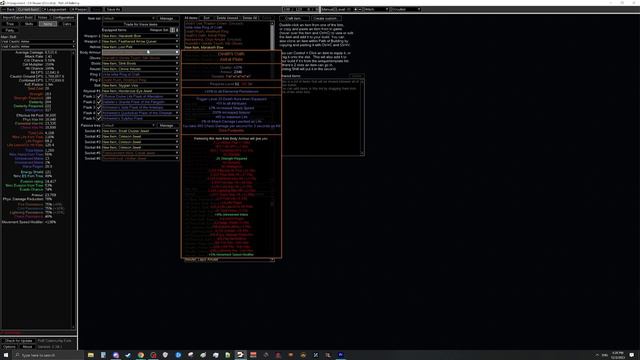This screenshot has width=640, height=360.
Task: Switch to the Party tab
Action: pos(10,30)
